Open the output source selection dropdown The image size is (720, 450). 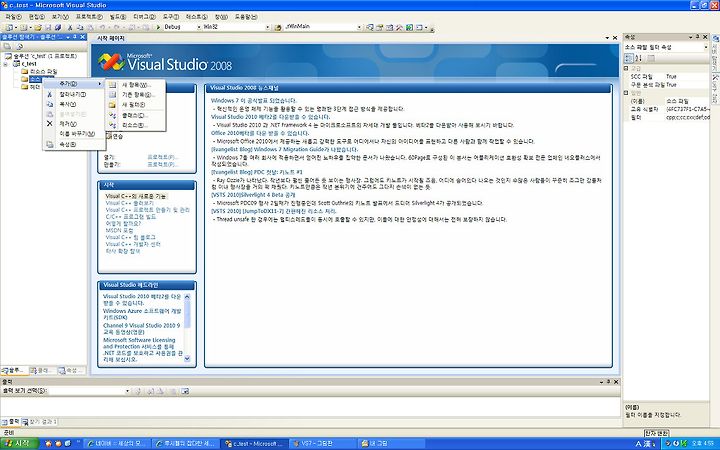click(127, 391)
